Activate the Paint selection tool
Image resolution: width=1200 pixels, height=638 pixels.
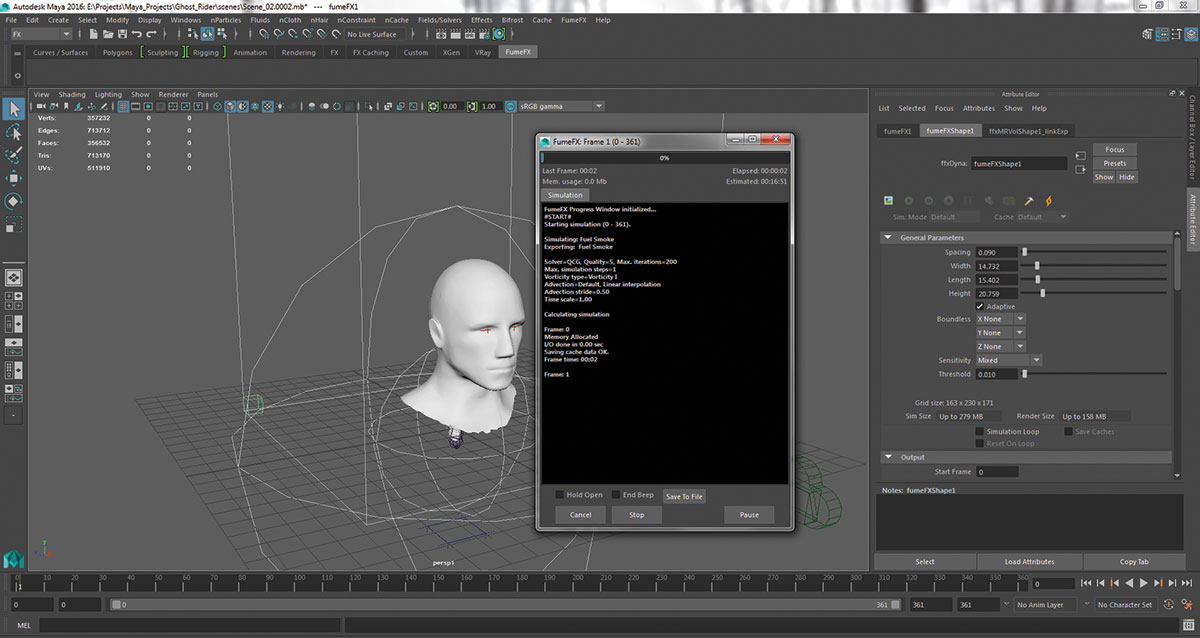pos(14,155)
